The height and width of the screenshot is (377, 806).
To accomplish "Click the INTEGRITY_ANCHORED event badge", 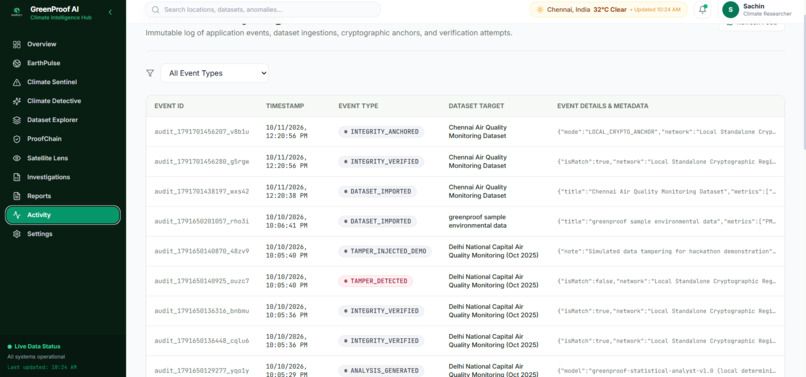I will point(381,132).
